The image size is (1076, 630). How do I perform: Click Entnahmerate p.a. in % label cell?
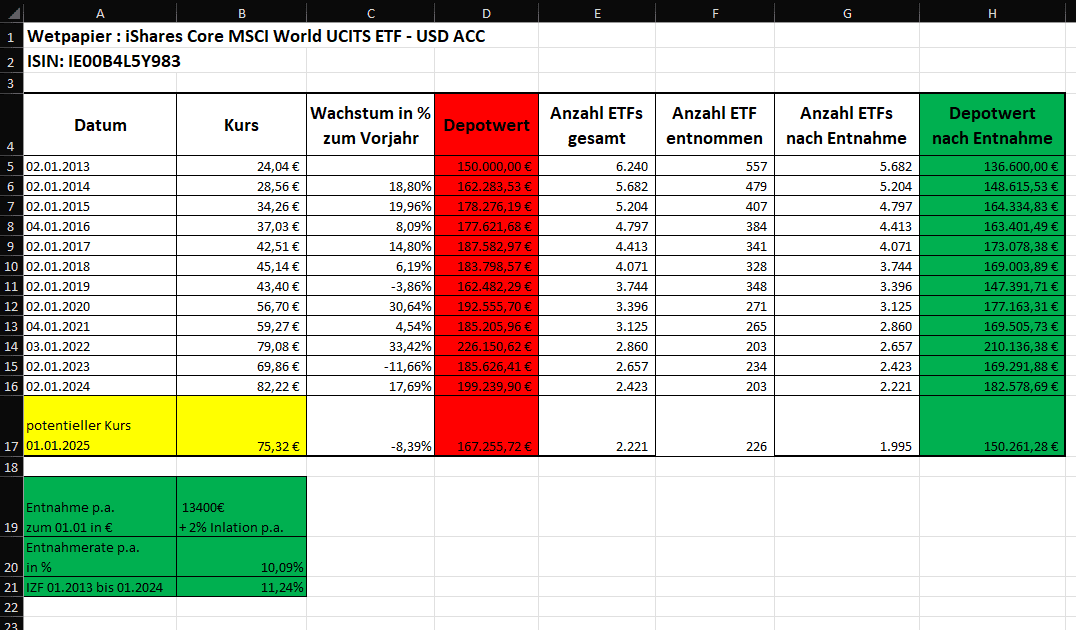pos(100,557)
